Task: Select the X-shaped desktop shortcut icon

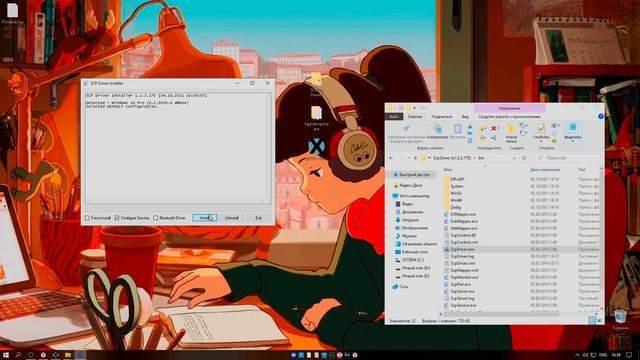Action: pyautogui.click(x=316, y=147)
